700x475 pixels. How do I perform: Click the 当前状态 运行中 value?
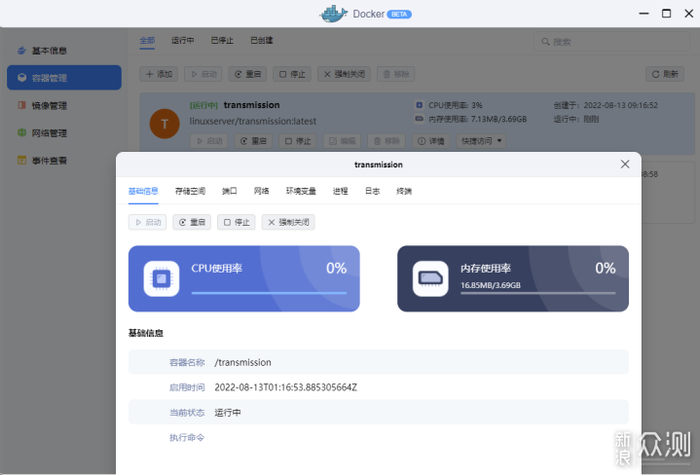(x=228, y=413)
